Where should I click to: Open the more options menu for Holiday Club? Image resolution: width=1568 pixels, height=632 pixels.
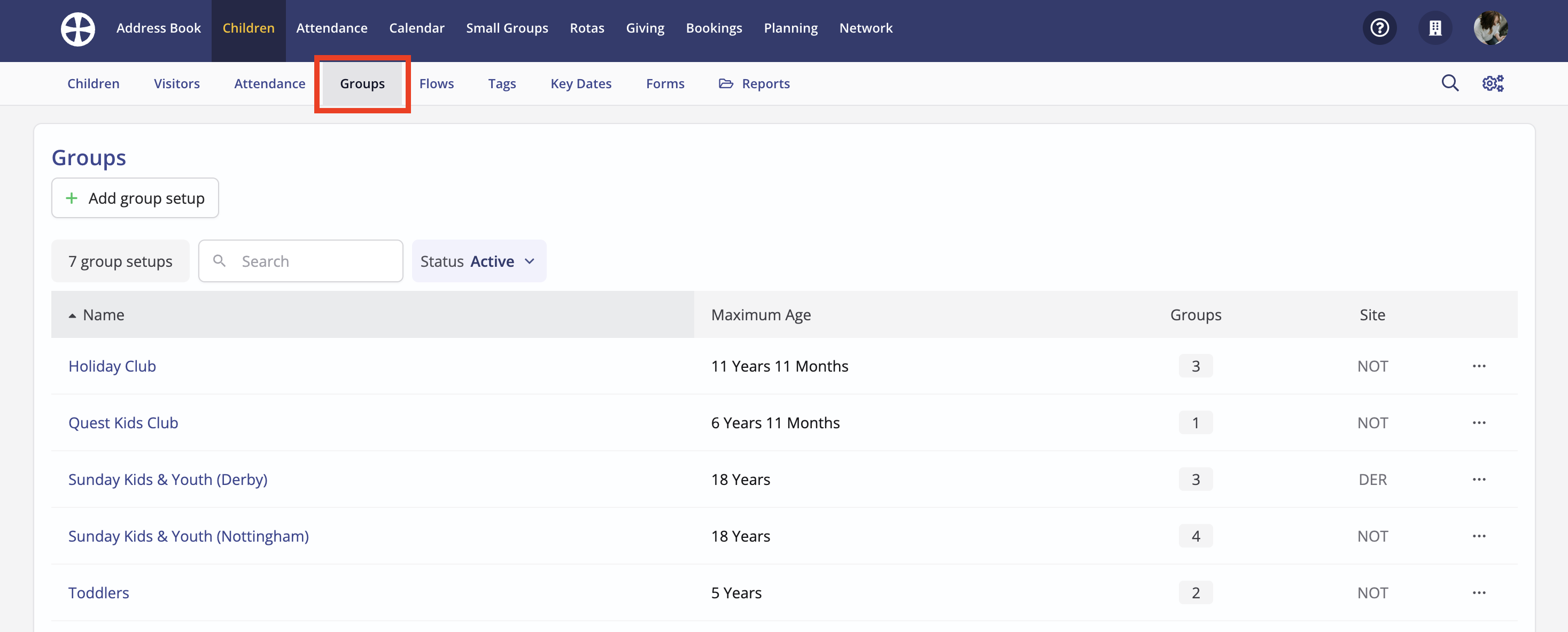(x=1479, y=366)
